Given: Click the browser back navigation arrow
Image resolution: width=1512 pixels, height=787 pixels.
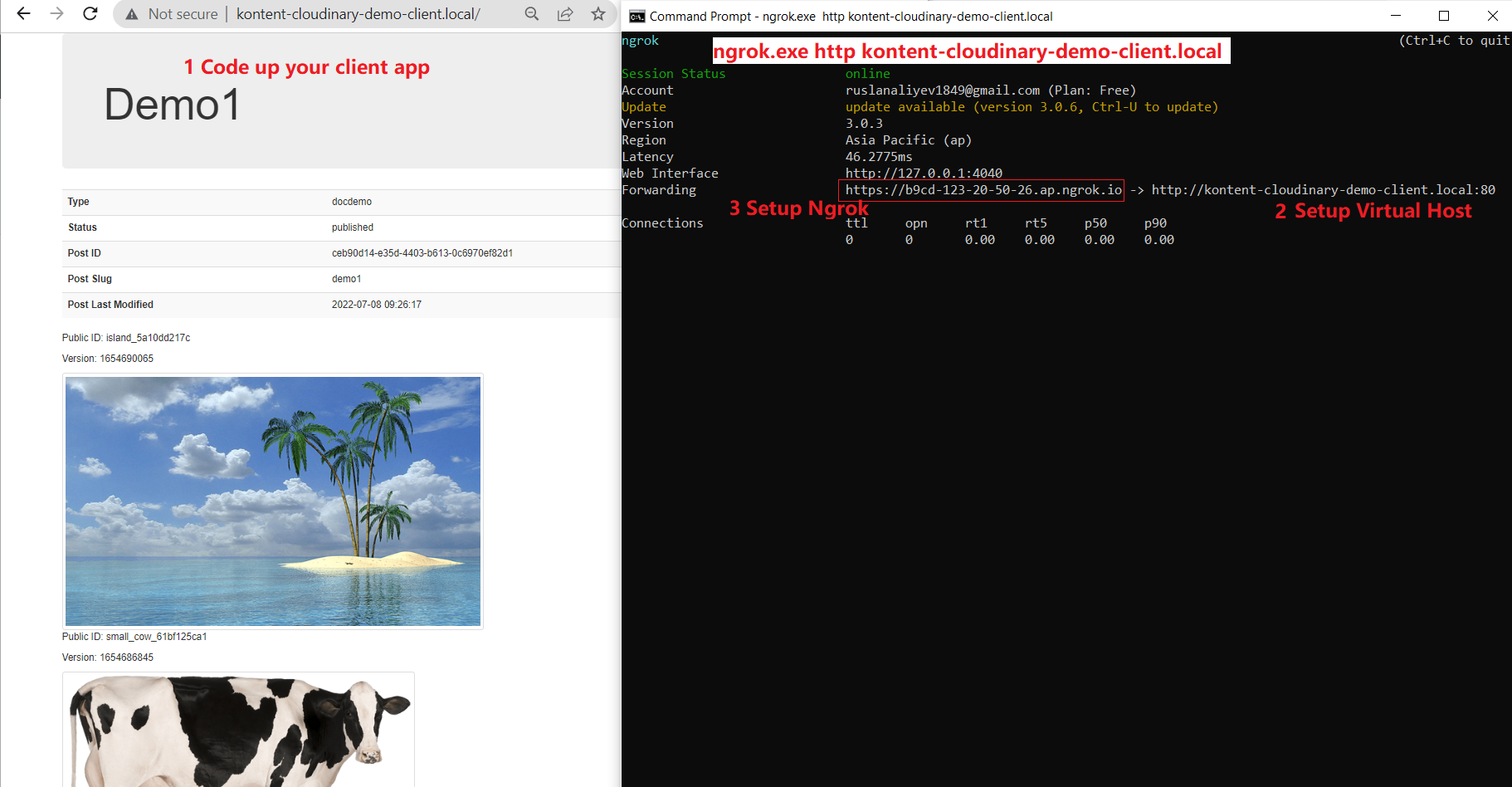Looking at the screenshot, I should (22, 13).
